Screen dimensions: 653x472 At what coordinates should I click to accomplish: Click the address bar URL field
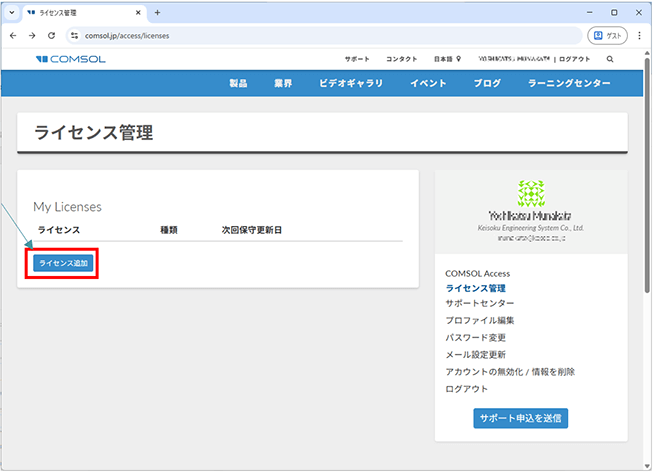point(300,35)
